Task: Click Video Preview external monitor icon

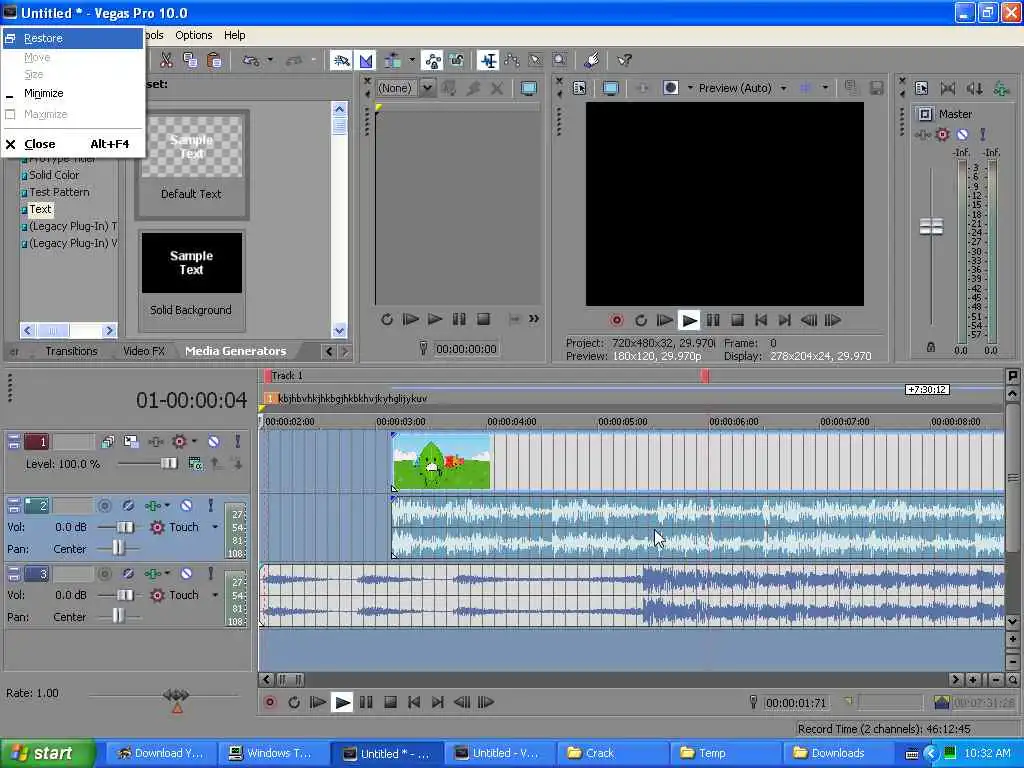Action: click(x=611, y=88)
